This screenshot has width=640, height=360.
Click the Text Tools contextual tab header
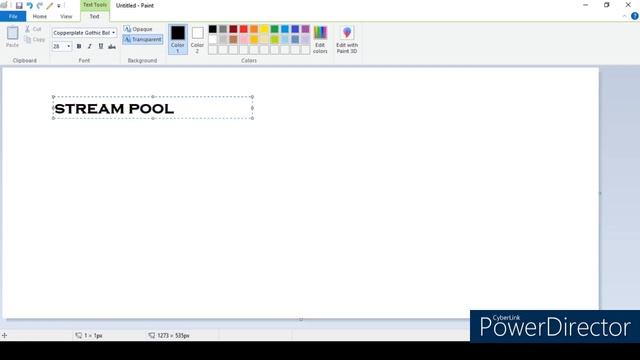(95, 5)
